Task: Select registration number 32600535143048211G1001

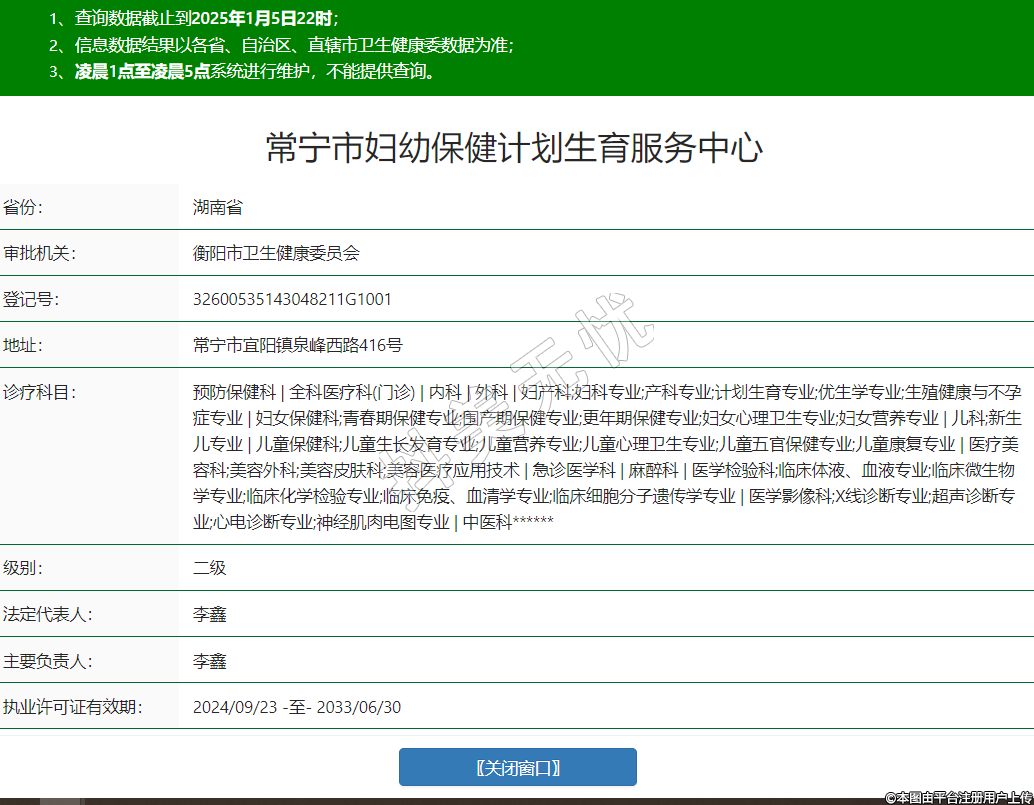Action: coord(292,300)
